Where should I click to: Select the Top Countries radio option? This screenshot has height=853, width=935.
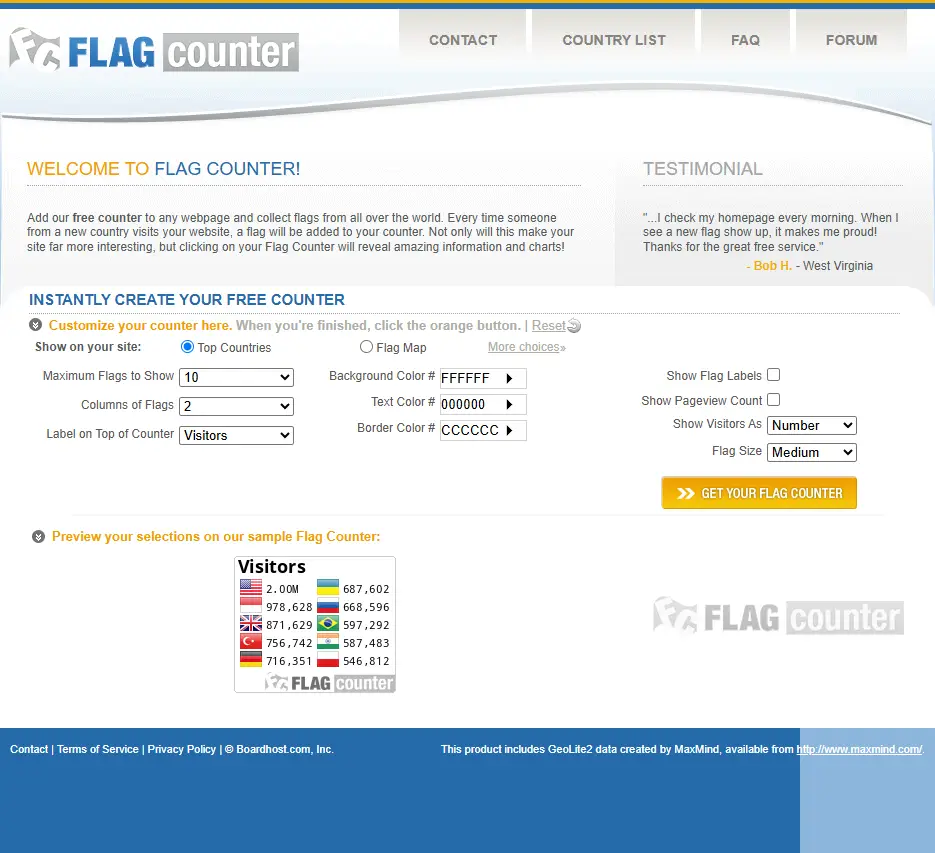187,347
